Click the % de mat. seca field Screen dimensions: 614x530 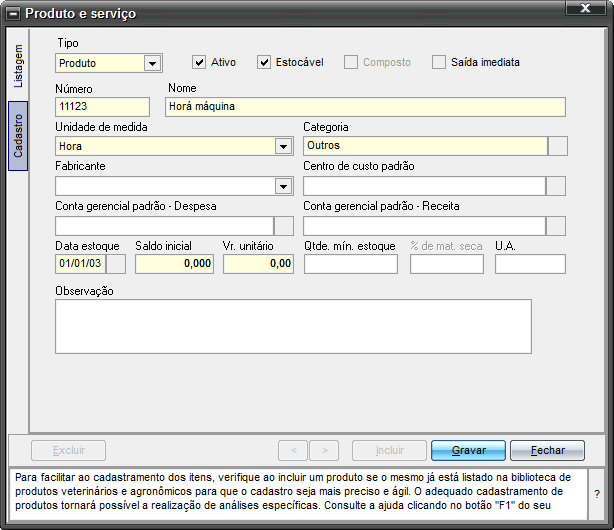pyautogui.click(x=447, y=264)
